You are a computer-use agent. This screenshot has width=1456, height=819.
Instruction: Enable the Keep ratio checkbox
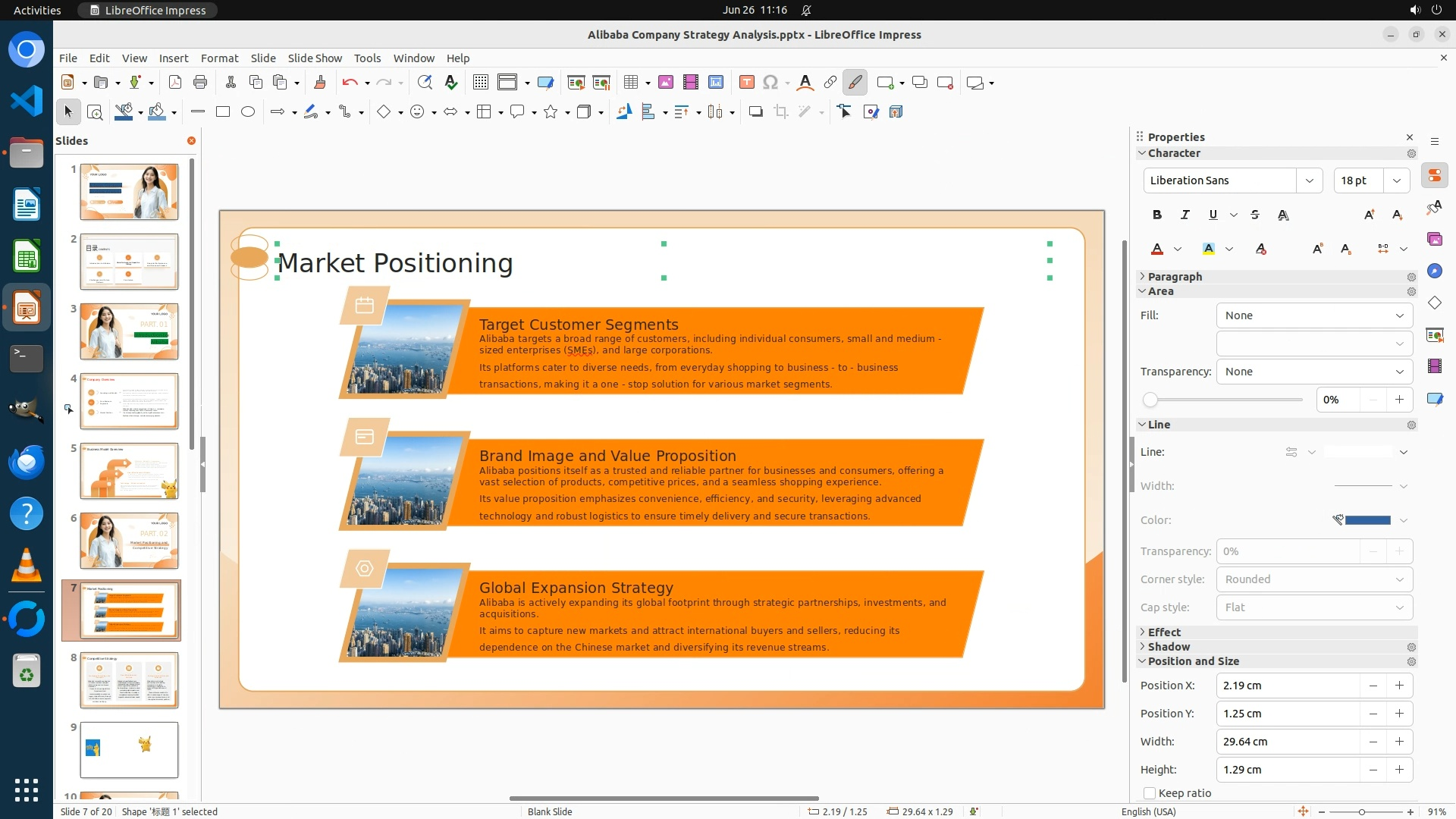coord(1150,793)
